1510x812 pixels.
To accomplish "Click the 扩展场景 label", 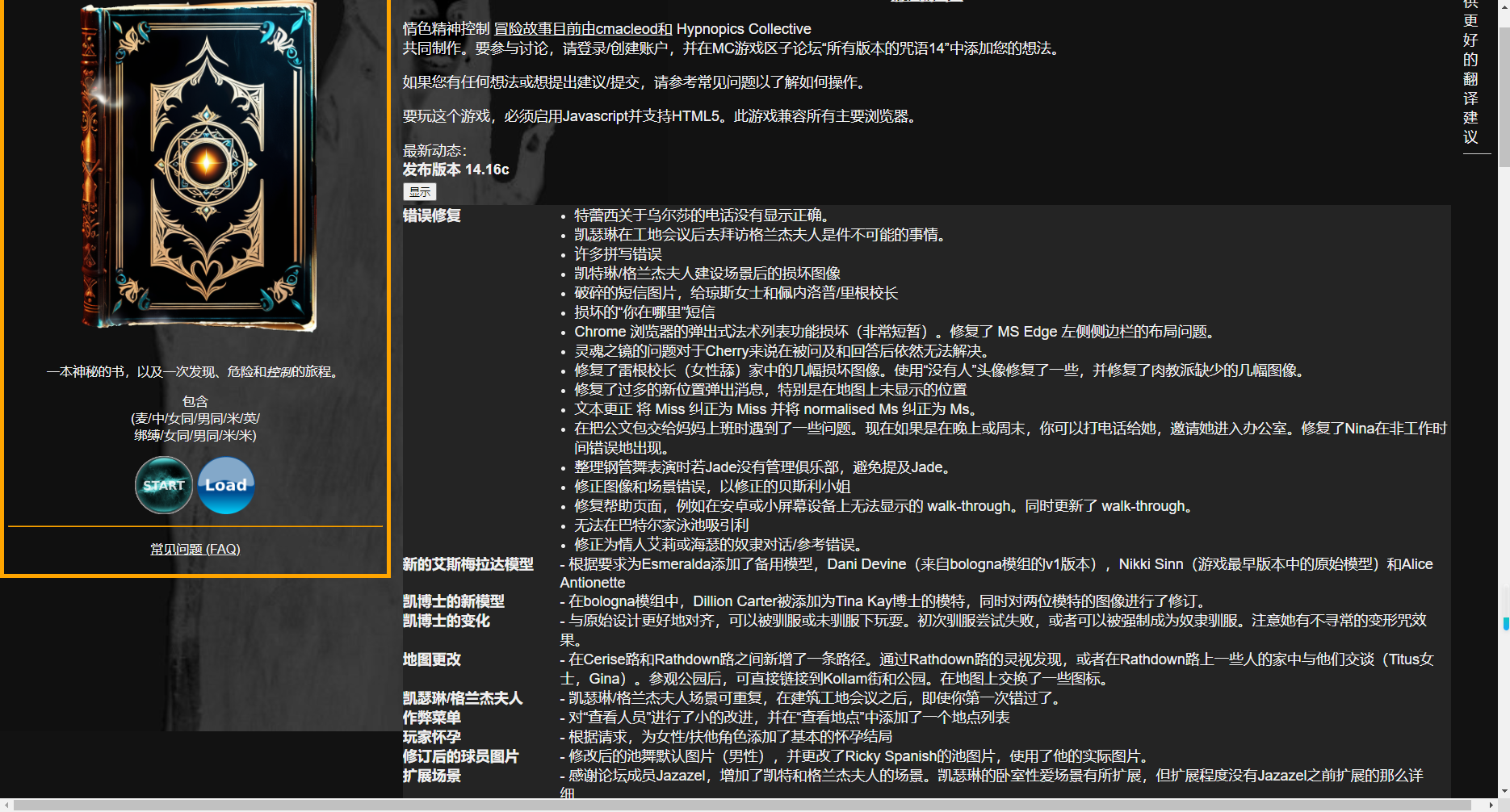I will tap(432, 776).
